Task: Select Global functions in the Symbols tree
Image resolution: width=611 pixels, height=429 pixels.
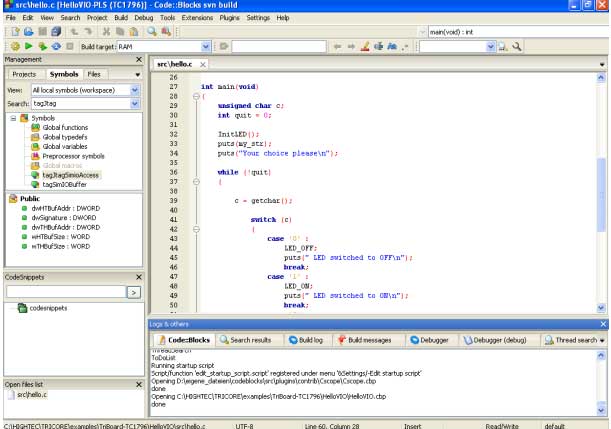Action: point(65,127)
